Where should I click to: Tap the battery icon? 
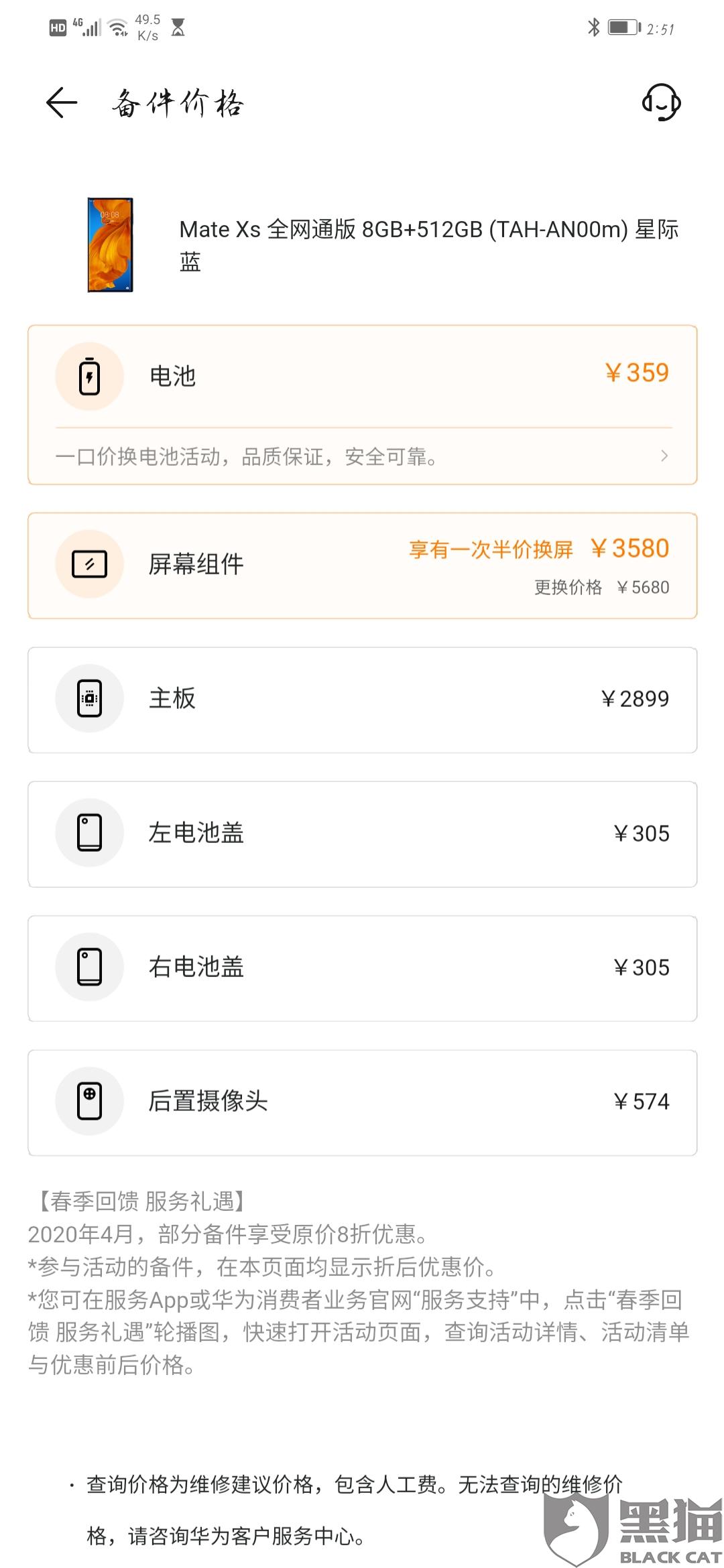click(x=89, y=376)
